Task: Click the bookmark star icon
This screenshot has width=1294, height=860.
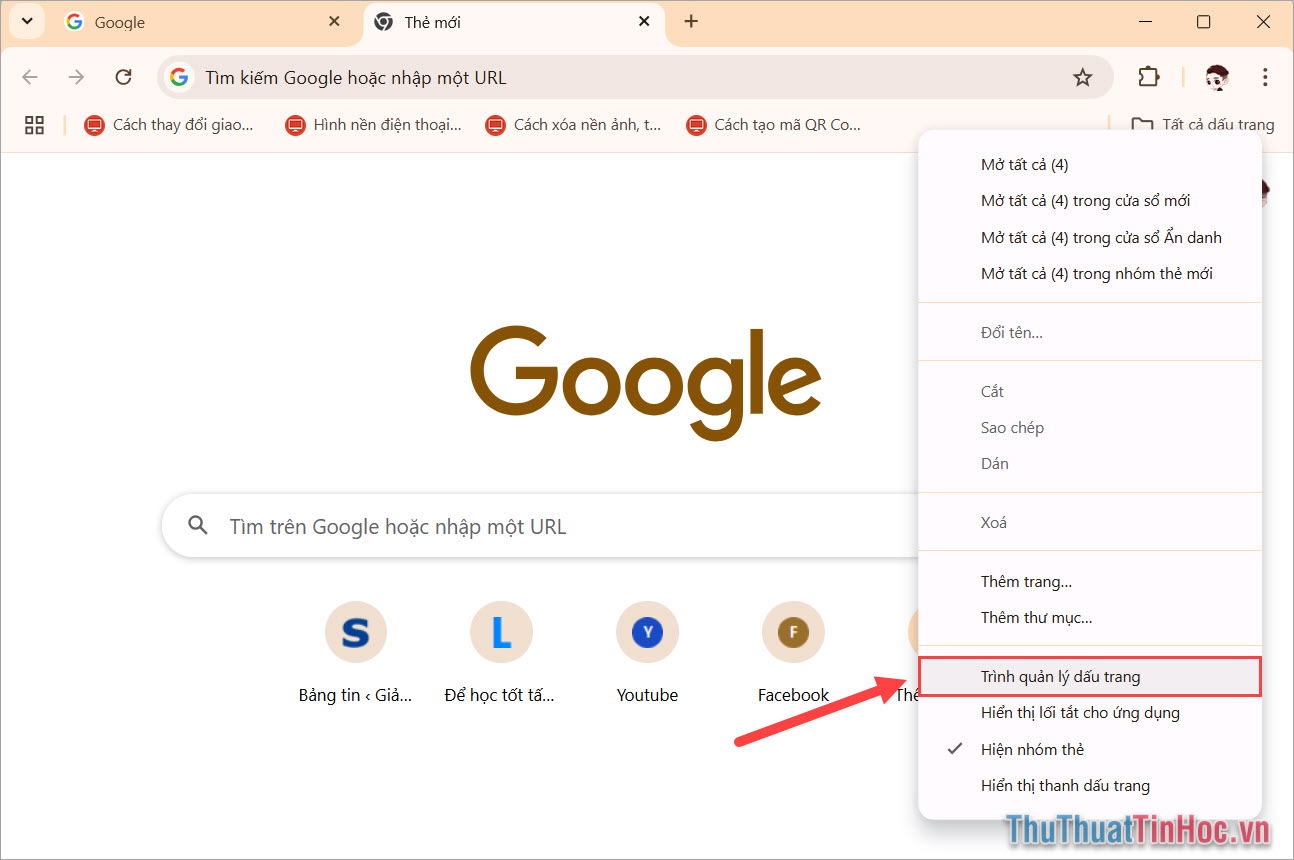Action: pos(1082,77)
